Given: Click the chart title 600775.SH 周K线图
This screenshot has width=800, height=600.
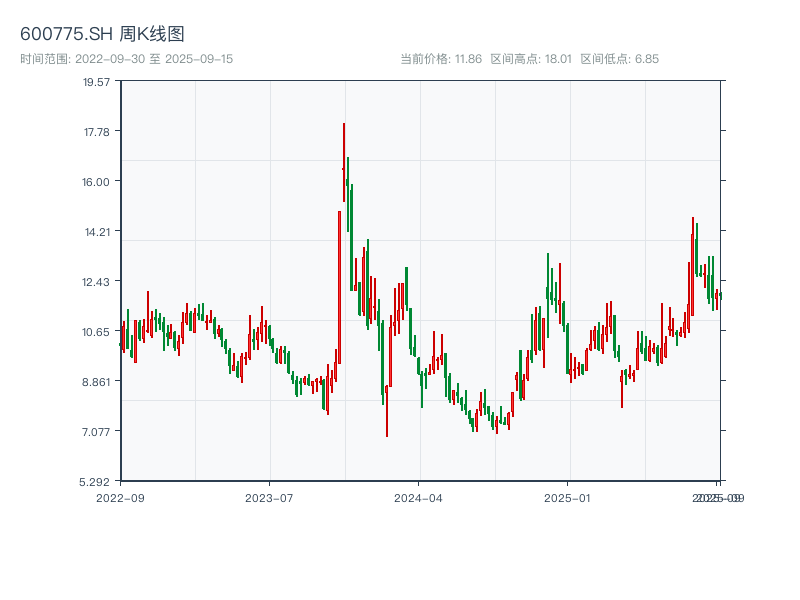Looking at the screenshot, I should click(102, 34).
